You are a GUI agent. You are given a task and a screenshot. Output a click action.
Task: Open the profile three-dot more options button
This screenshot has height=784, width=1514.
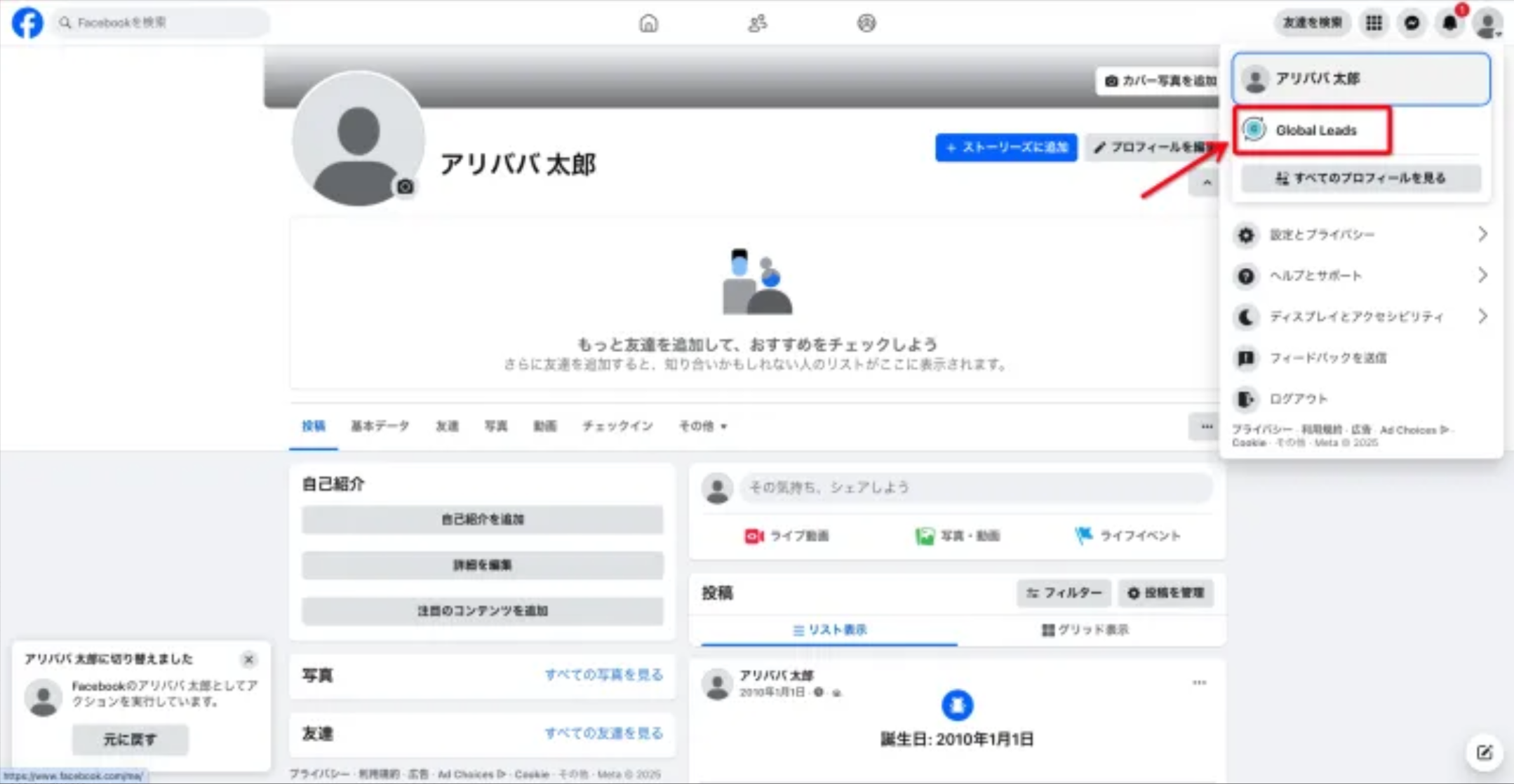point(1206,426)
